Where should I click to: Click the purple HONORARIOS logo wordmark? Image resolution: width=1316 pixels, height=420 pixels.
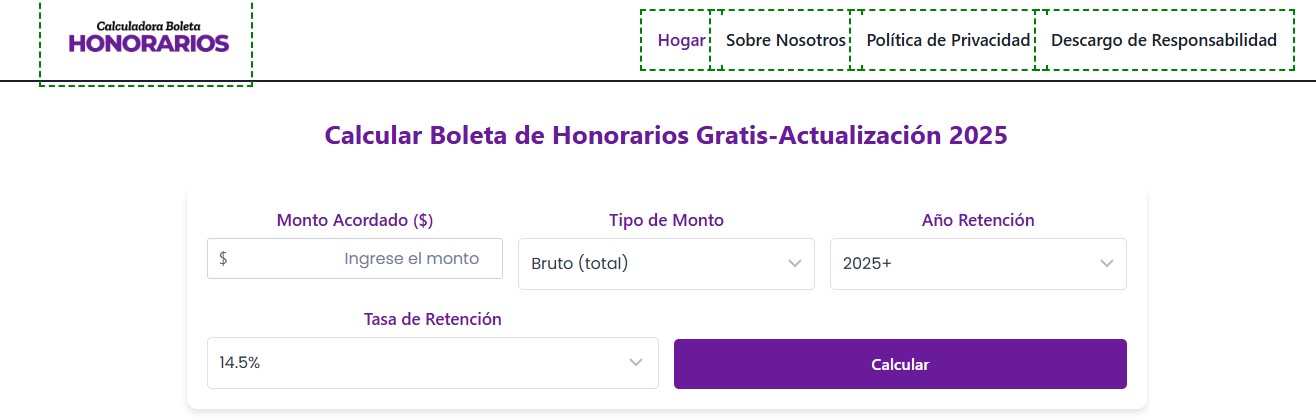149,44
